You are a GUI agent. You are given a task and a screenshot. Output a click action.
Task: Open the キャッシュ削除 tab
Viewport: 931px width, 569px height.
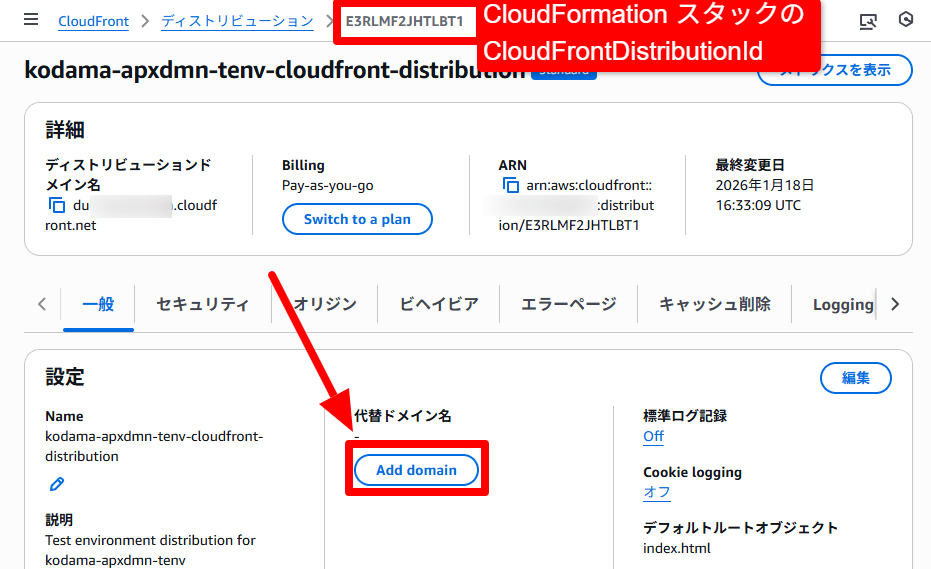714,305
